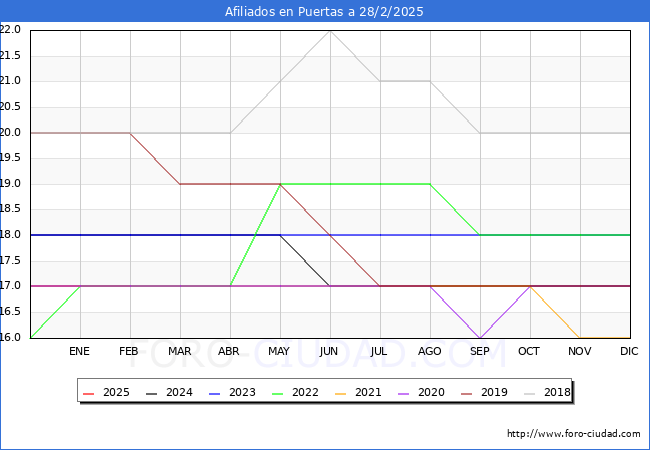This screenshot has width=650, height=450.
Task: Click the 2018 line peak at June
Action: pos(330,31)
